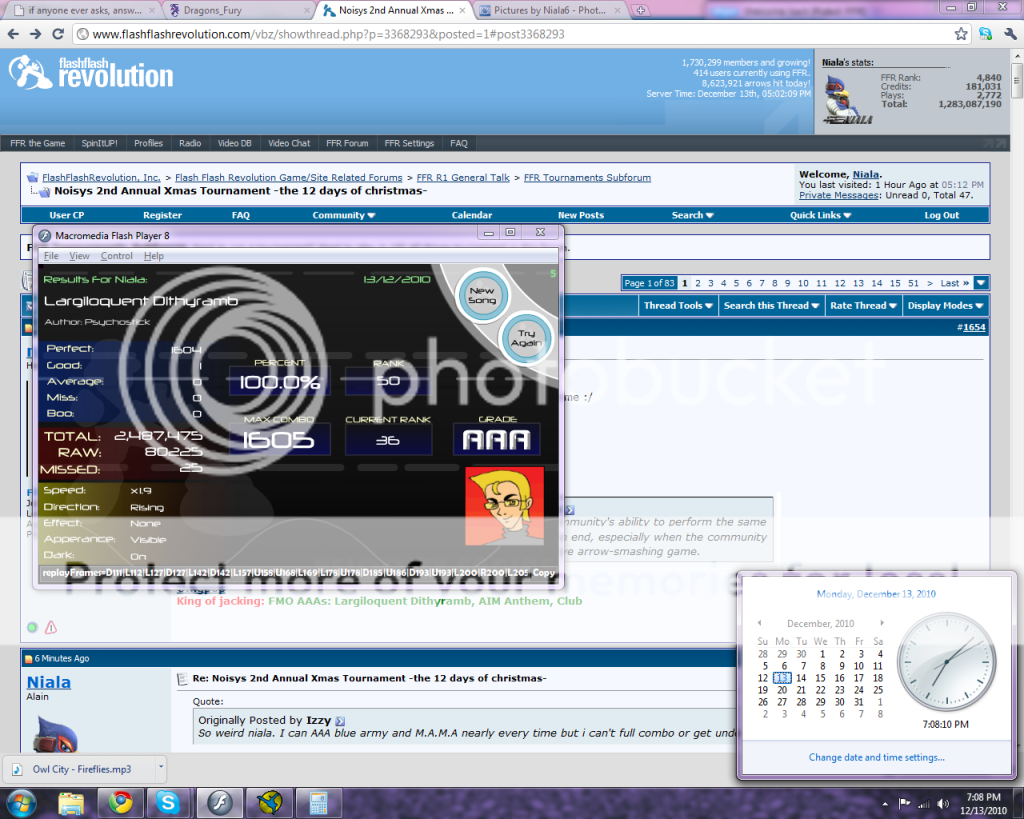The height and width of the screenshot is (819, 1024).
Task: Open the Private Messages link
Action: click(839, 195)
